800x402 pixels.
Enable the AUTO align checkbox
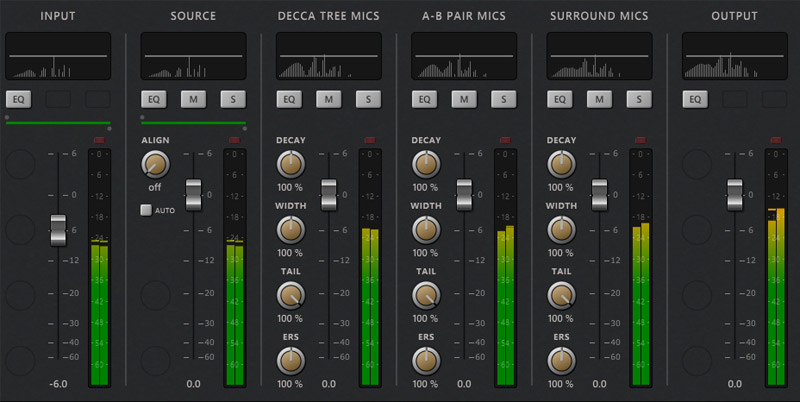[x=146, y=210]
